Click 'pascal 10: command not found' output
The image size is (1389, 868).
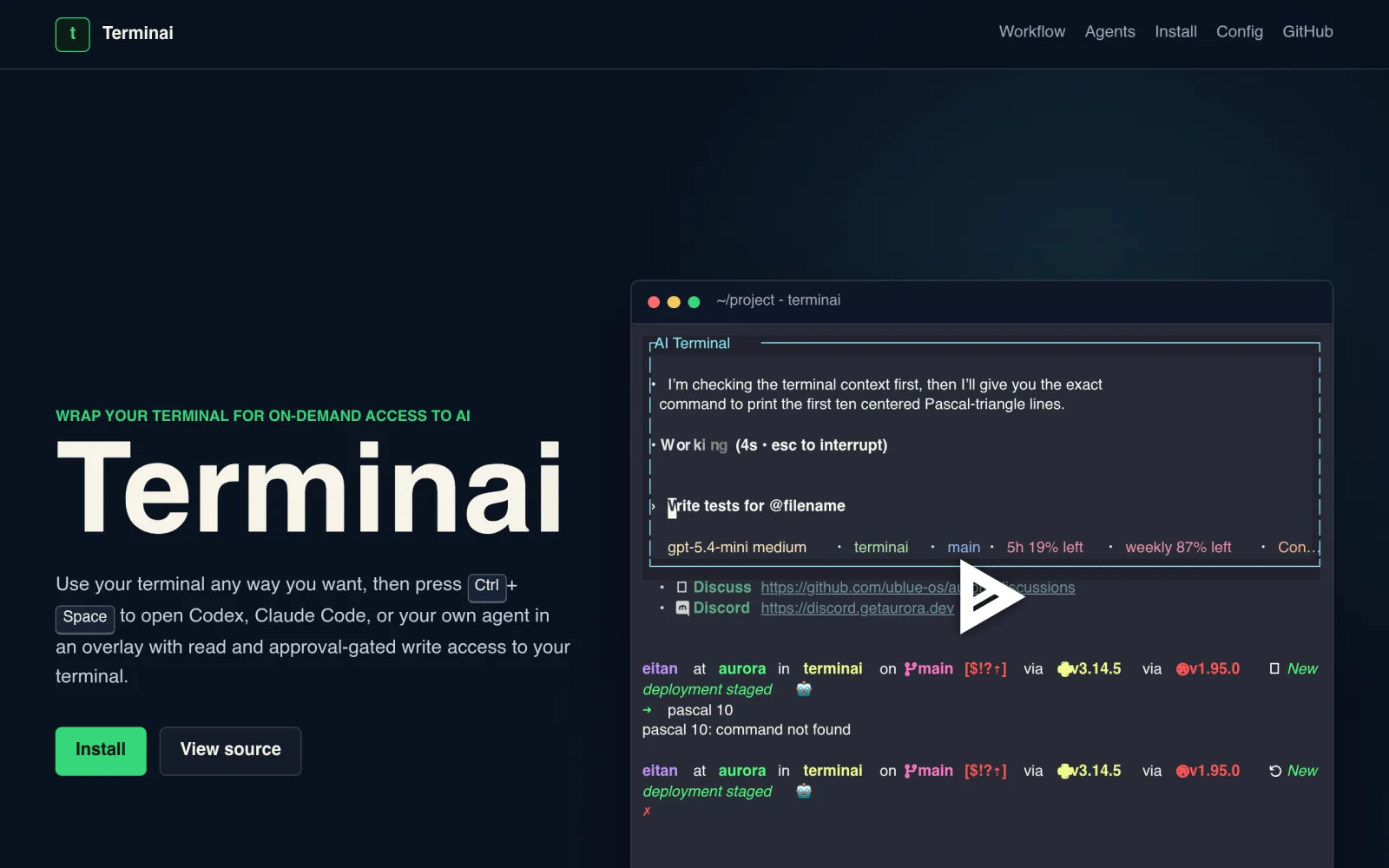click(747, 730)
